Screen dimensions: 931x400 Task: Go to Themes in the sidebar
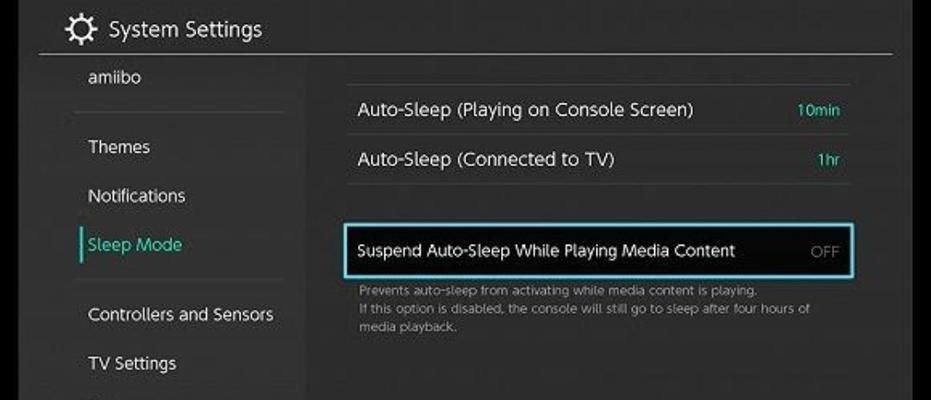(x=119, y=147)
